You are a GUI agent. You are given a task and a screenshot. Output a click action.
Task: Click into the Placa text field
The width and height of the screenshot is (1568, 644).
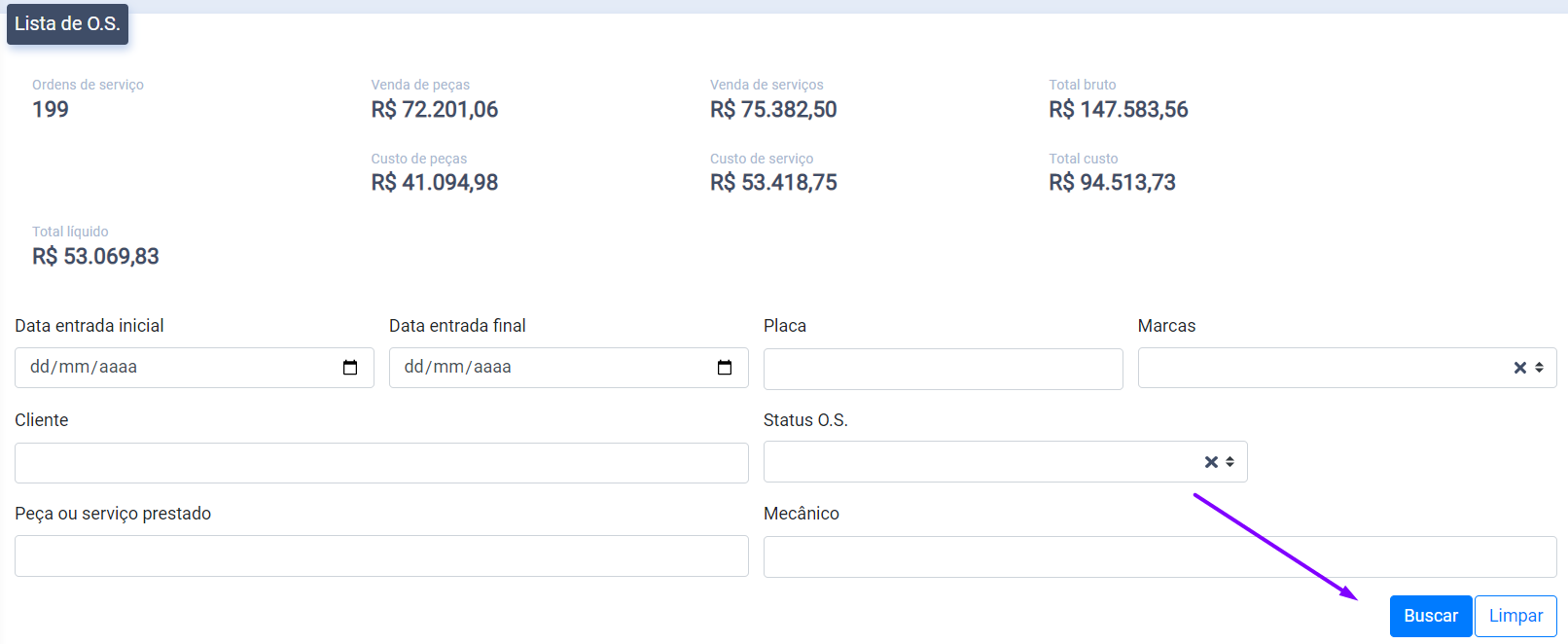pyautogui.click(x=943, y=370)
